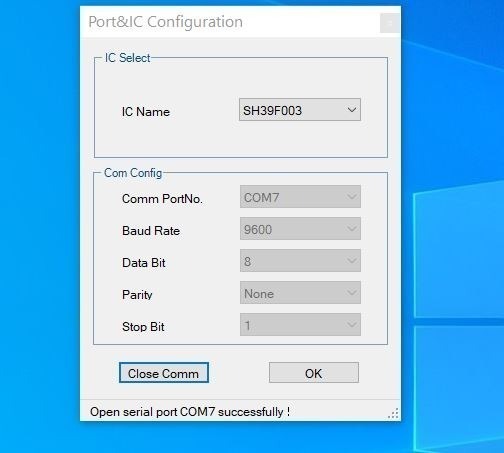Click the IC Name label

click(146, 112)
